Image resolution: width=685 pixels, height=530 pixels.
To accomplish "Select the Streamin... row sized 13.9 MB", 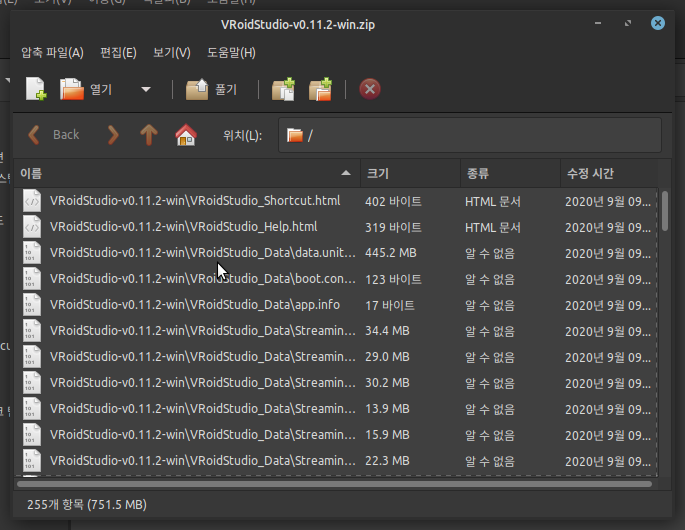I will 336,409.
